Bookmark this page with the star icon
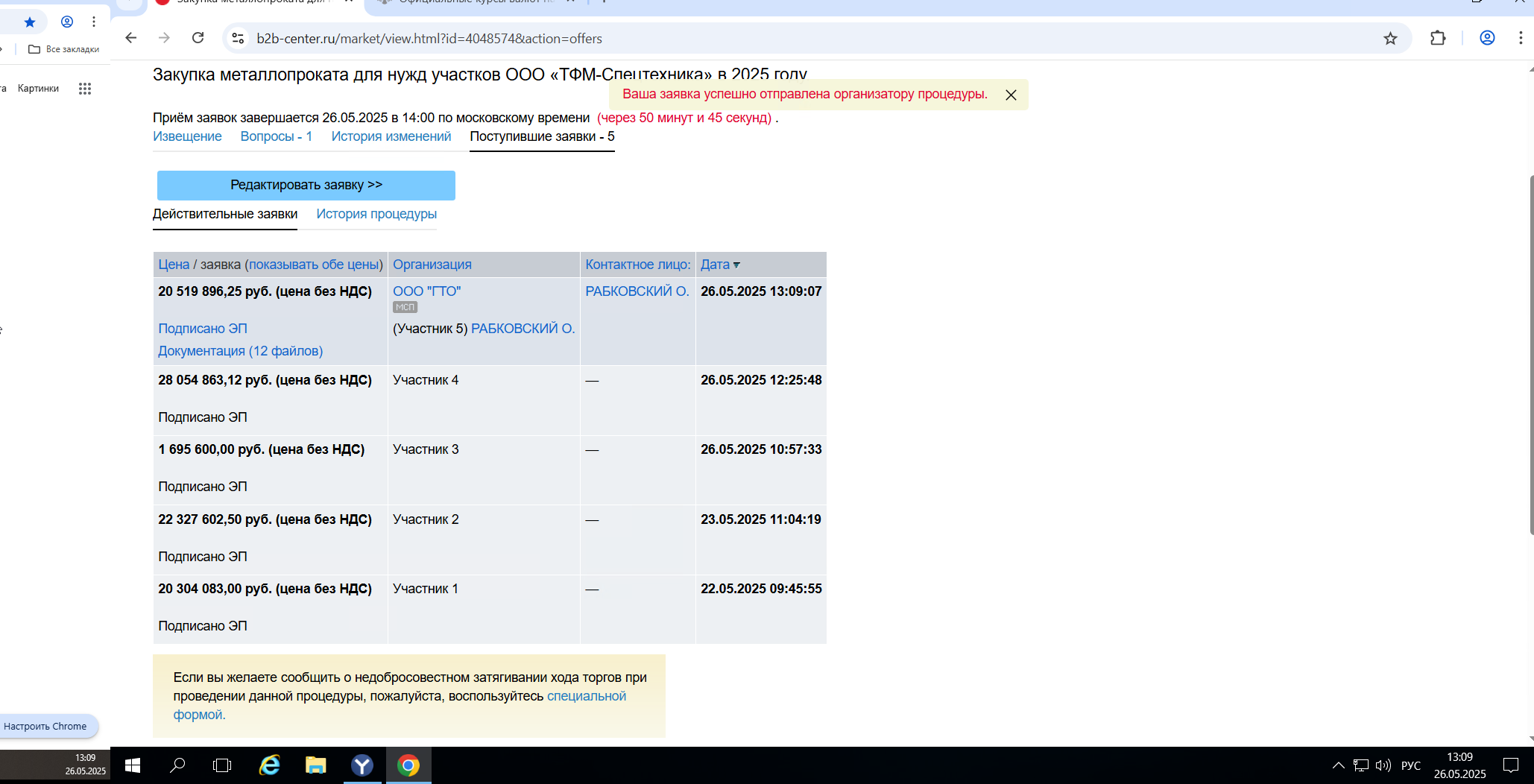The image size is (1534, 784). tap(1390, 38)
